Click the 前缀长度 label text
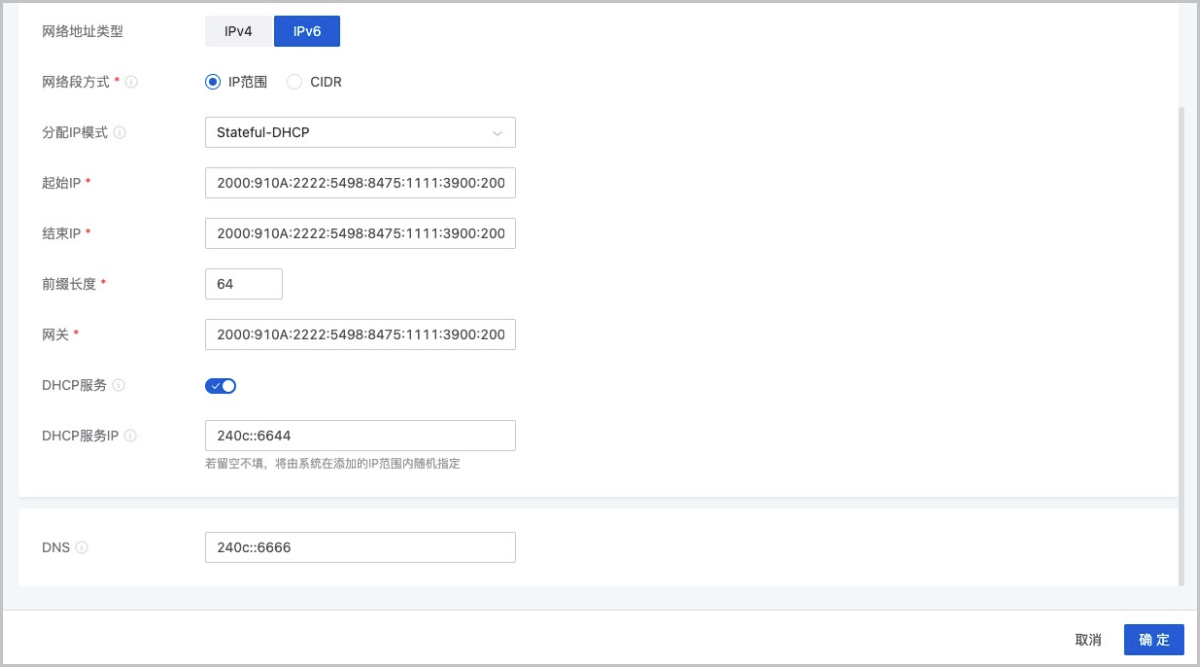The image size is (1200, 667). click(x=69, y=284)
